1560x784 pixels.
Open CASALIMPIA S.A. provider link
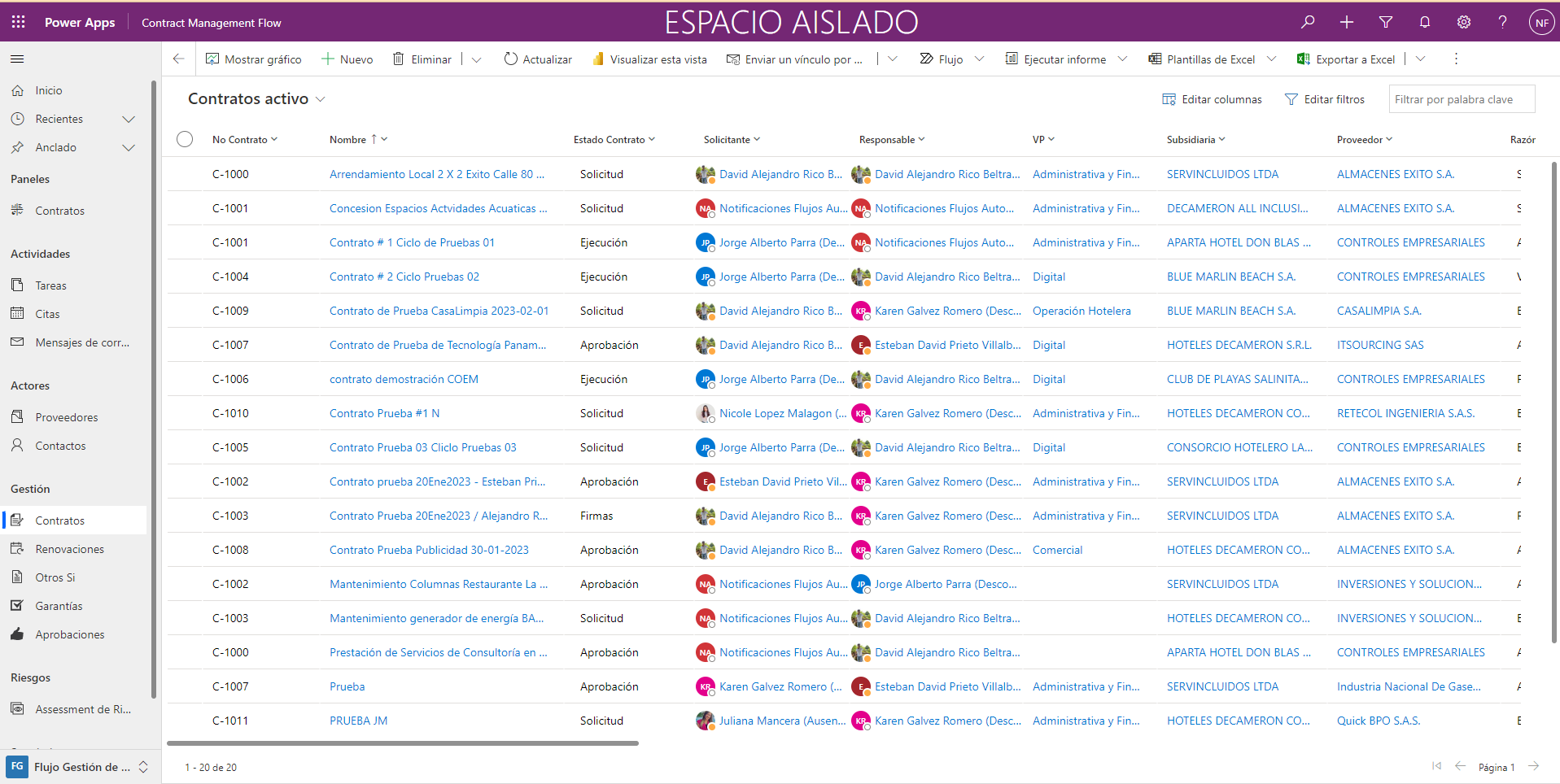(1379, 311)
